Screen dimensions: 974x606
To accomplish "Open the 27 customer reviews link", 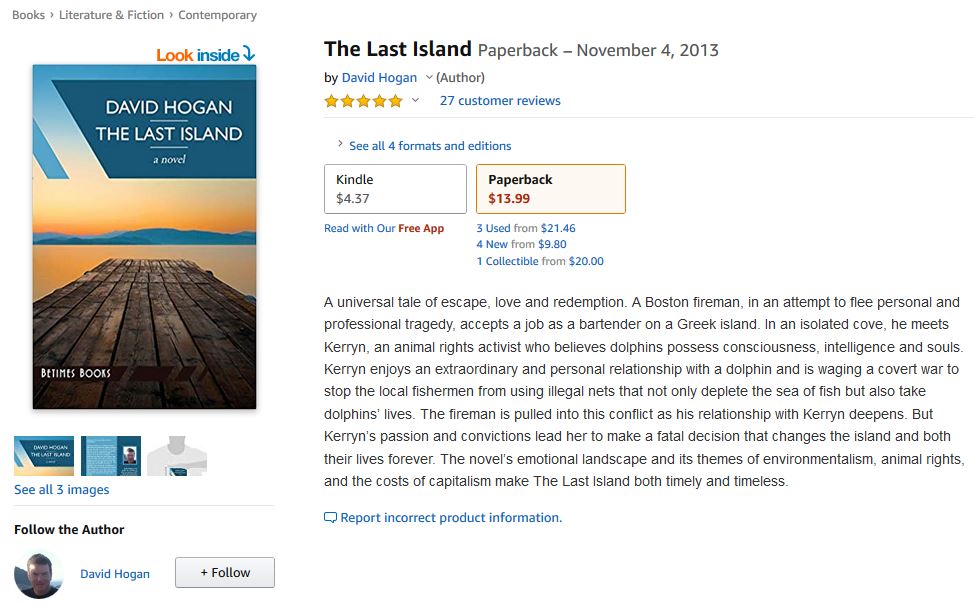I will pos(500,101).
